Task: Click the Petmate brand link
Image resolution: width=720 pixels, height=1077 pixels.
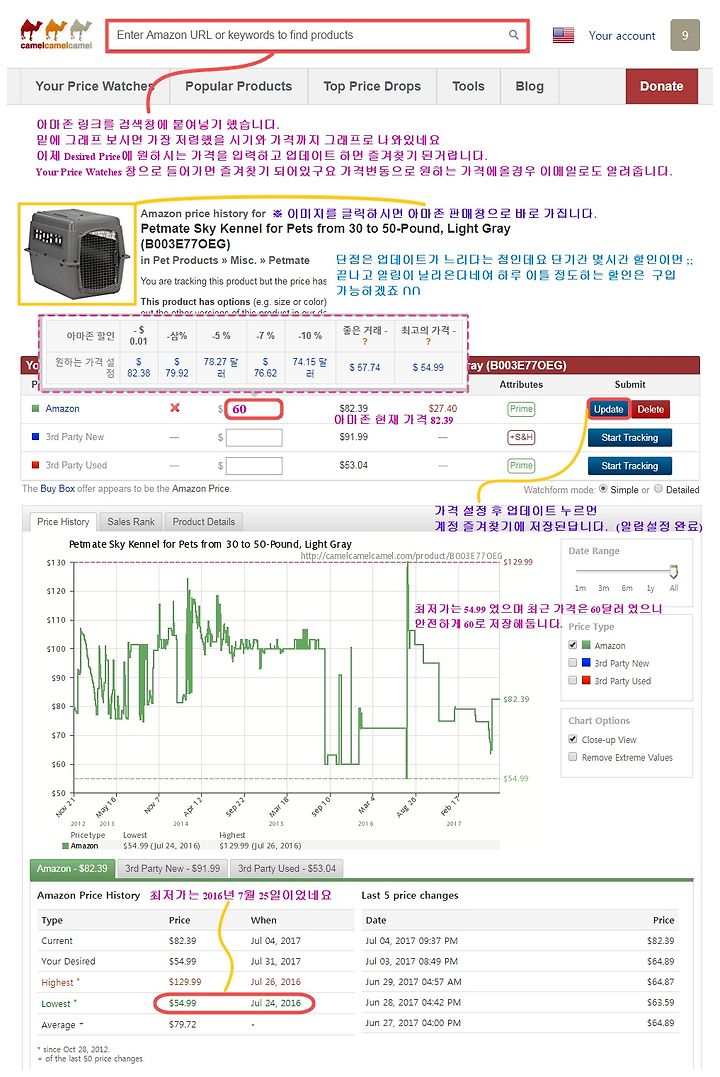Action: [289, 260]
